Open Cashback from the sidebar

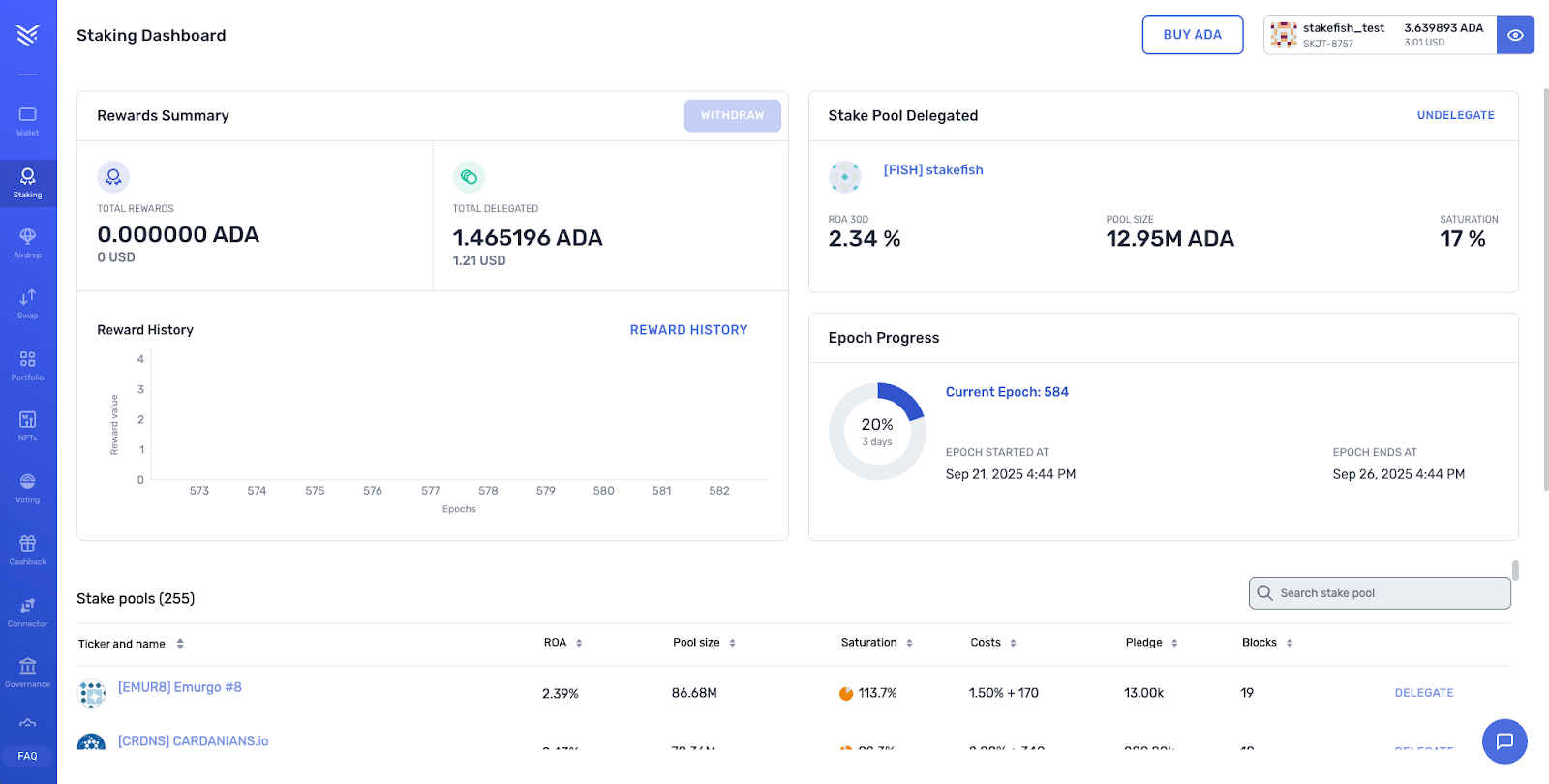28,549
